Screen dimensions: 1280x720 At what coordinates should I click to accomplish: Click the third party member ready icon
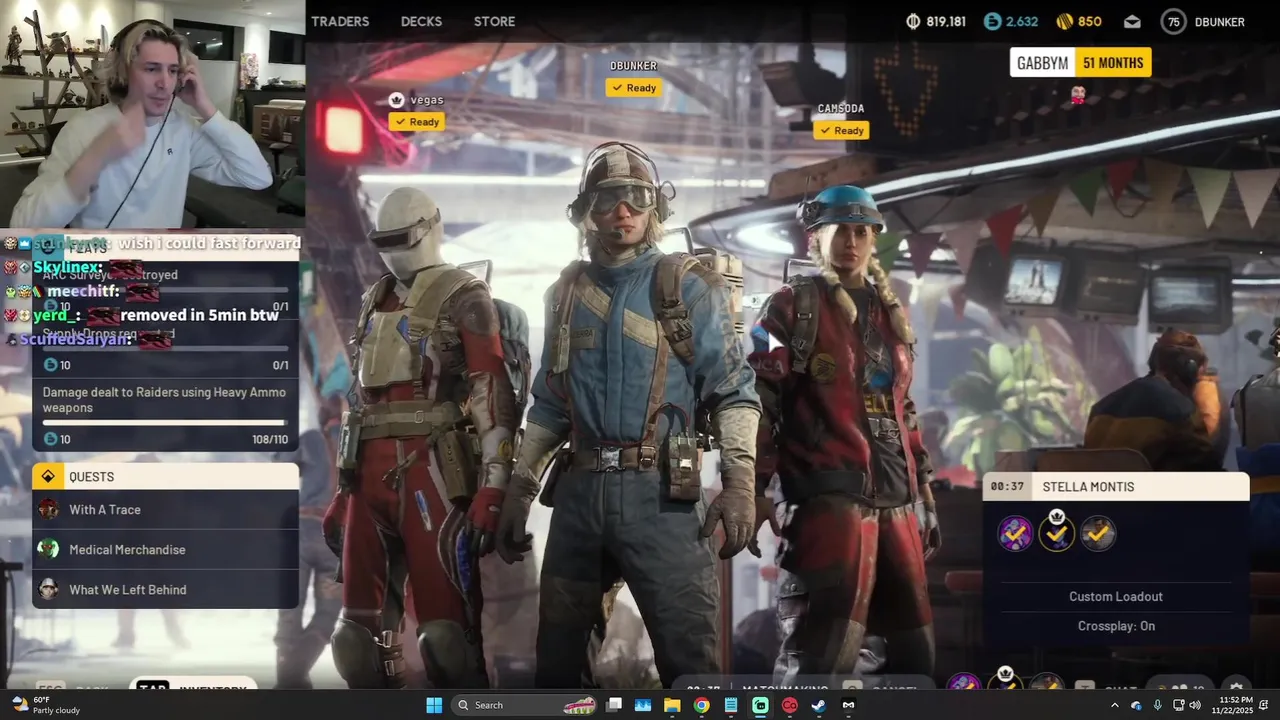tap(1098, 534)
